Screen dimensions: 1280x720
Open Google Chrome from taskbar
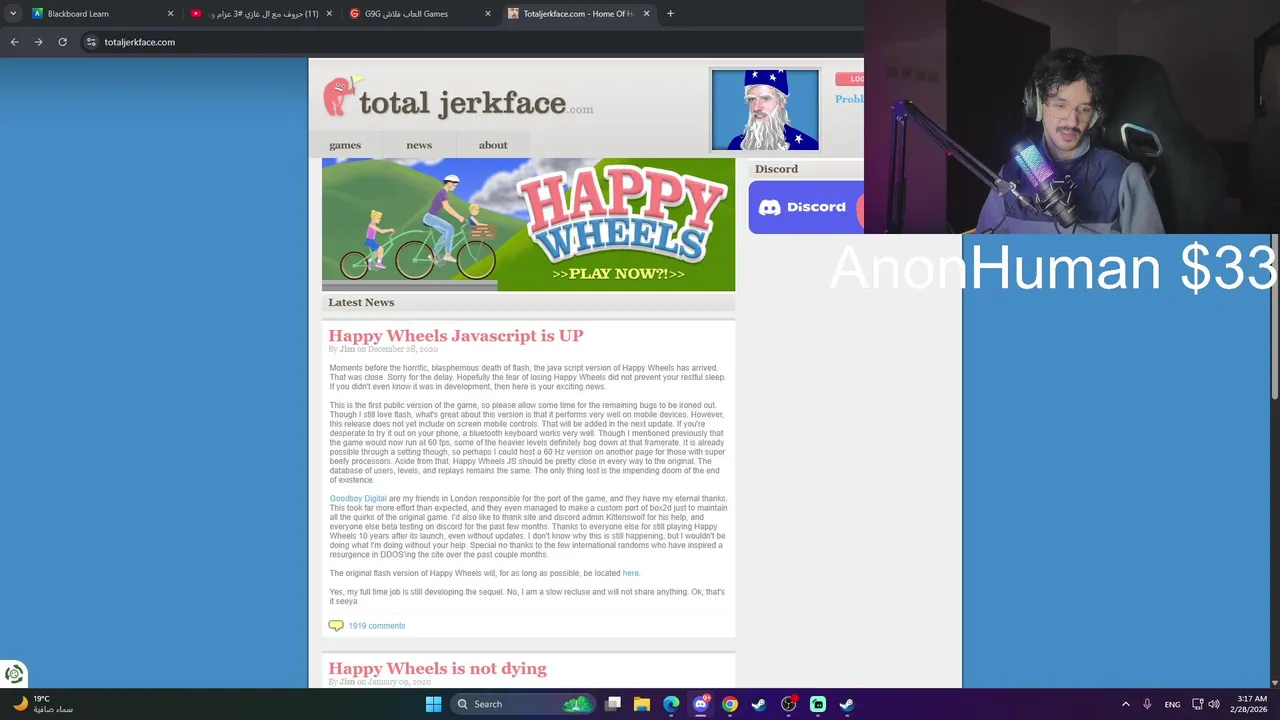730,704
